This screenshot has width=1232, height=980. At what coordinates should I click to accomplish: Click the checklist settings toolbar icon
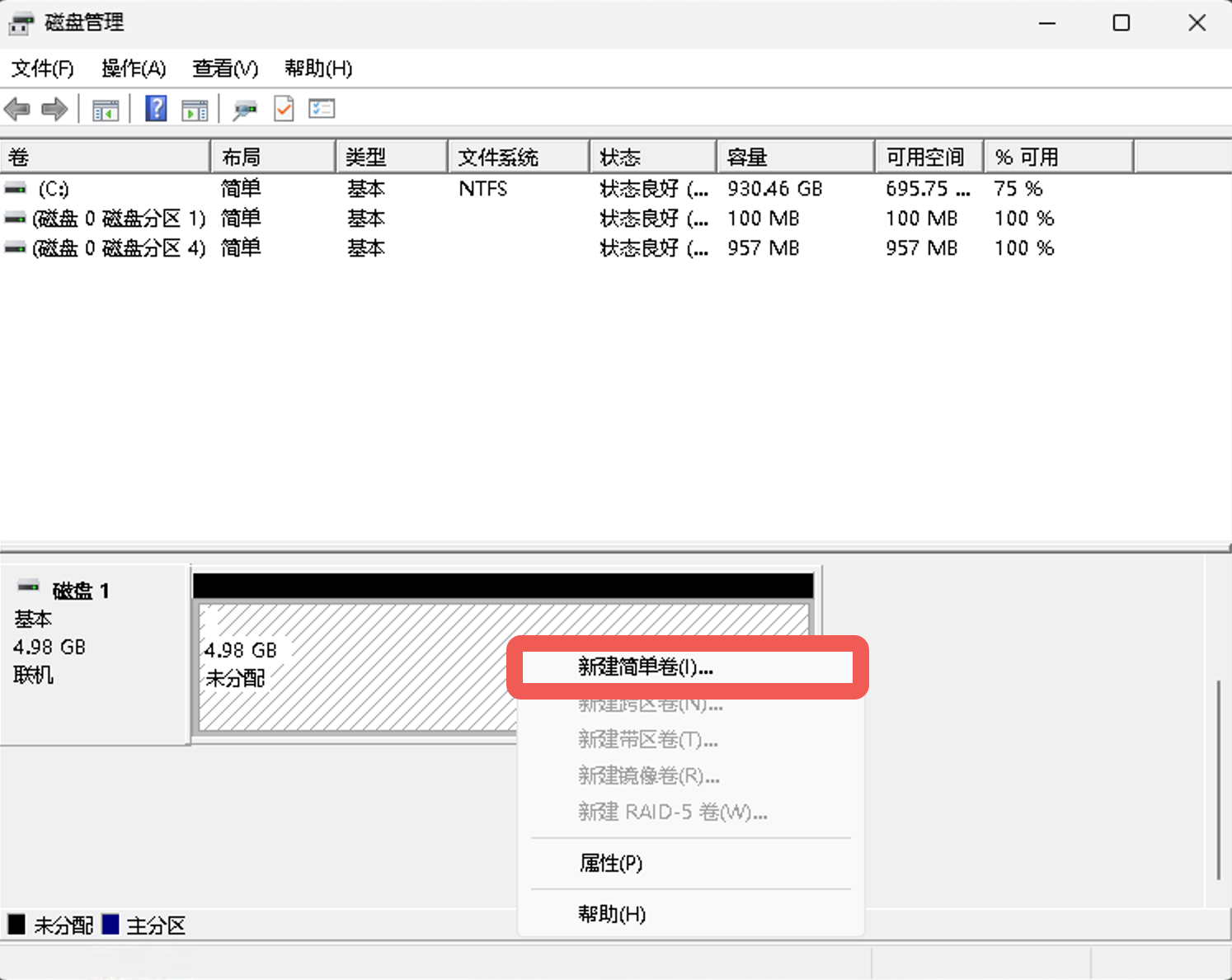pos(322,109)
